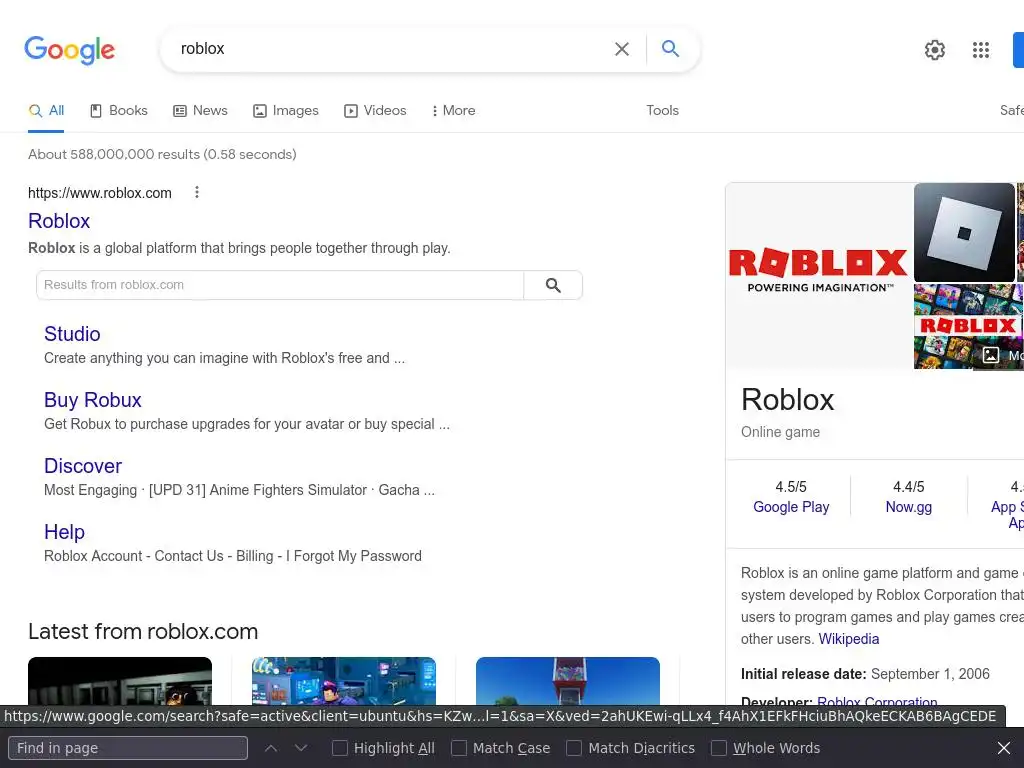Open the Help sitelink

click(64, 532)
